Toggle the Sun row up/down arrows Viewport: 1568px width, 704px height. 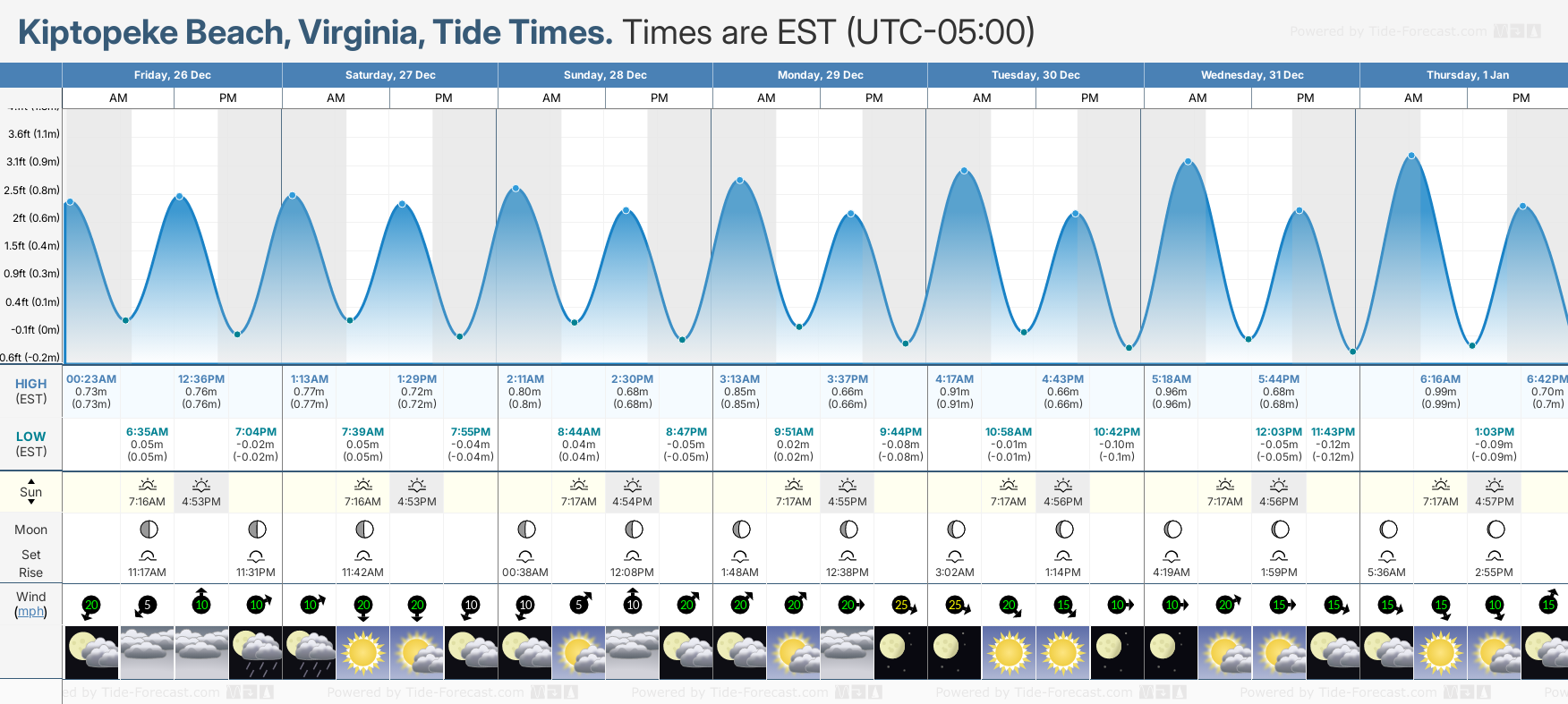(x=30, y=491)
